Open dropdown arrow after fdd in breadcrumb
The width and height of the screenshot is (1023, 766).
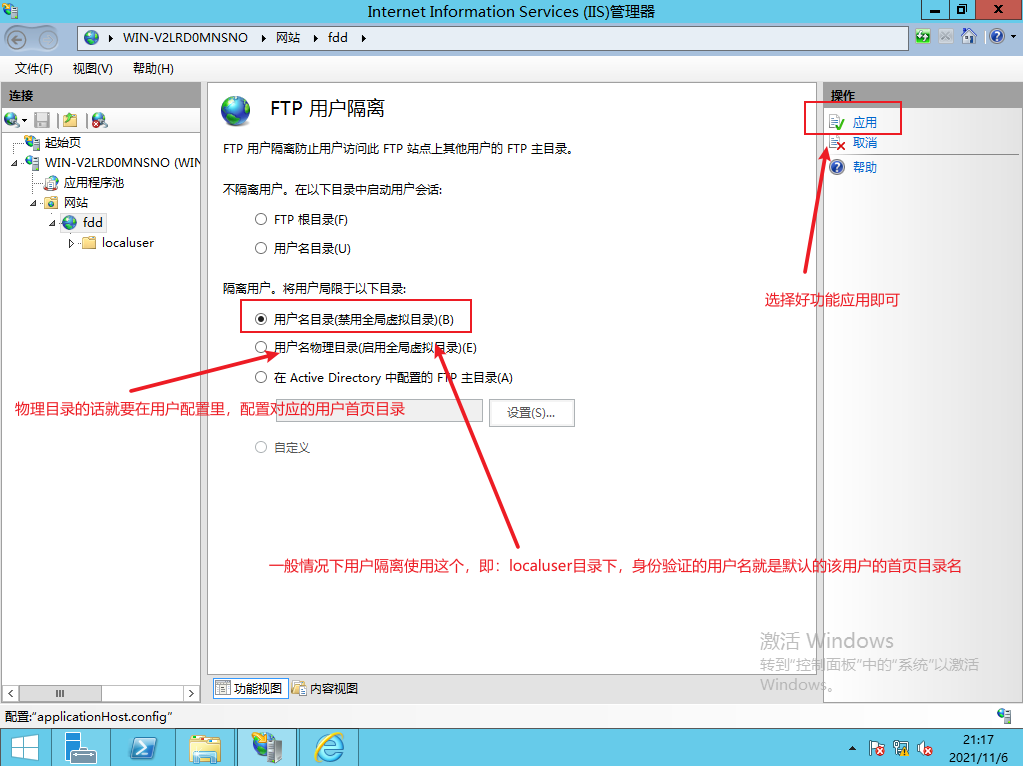click(x=363, y=38)
